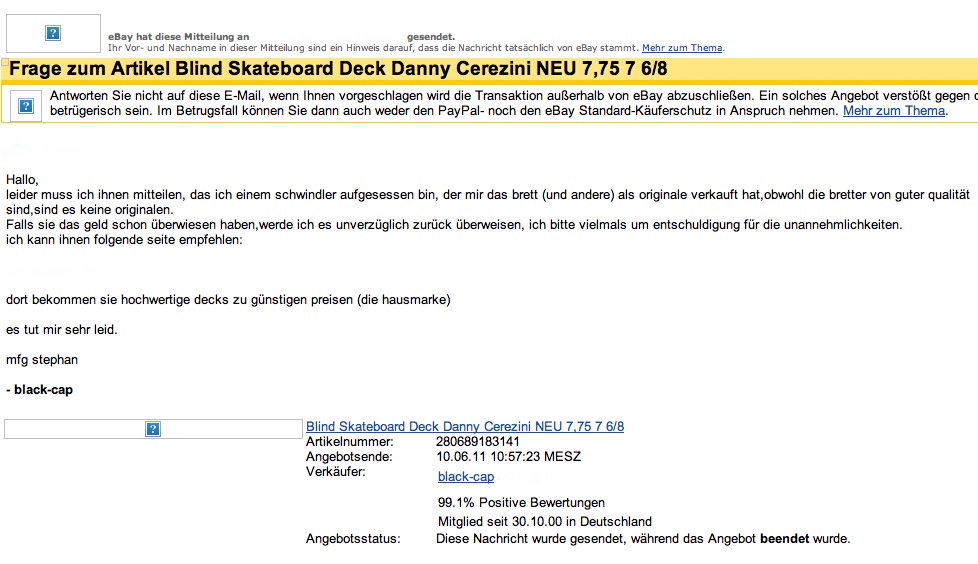Open top "Mehr zum Thema" link about names
Screen dimensions: 978x564
tap(682, 48)
